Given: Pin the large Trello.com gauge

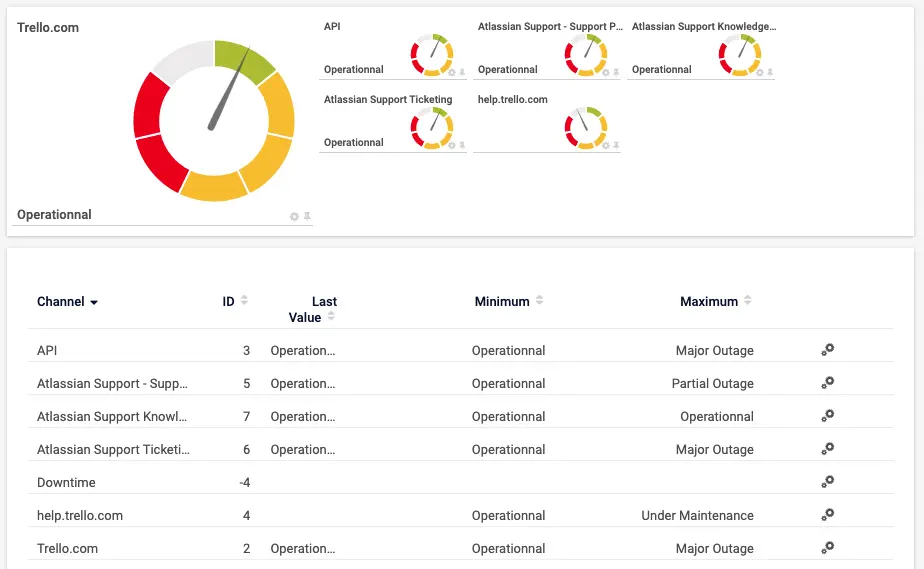Looking at the screenshot, I should 307,216.
